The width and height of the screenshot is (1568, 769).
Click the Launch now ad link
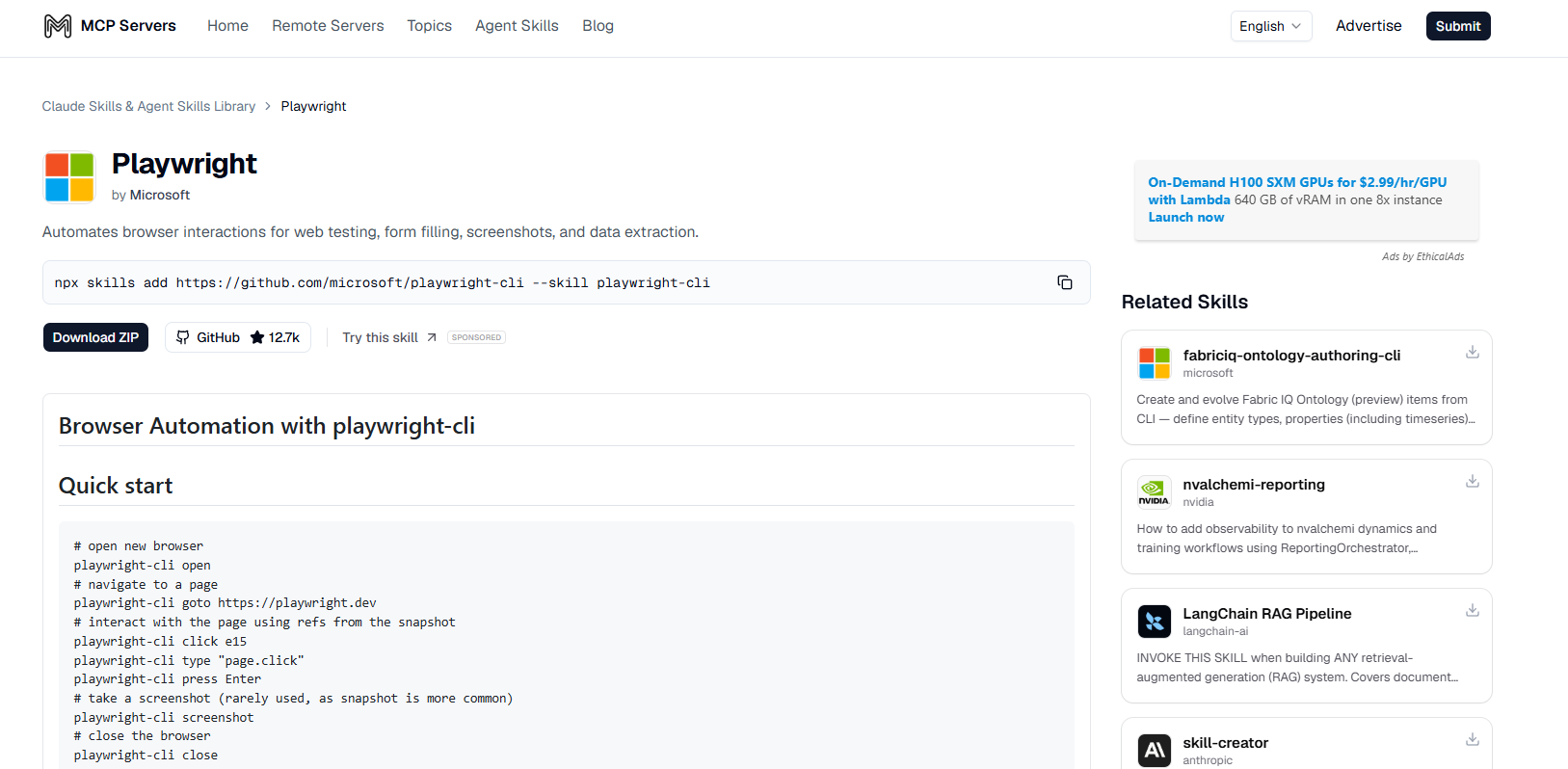1186,217
